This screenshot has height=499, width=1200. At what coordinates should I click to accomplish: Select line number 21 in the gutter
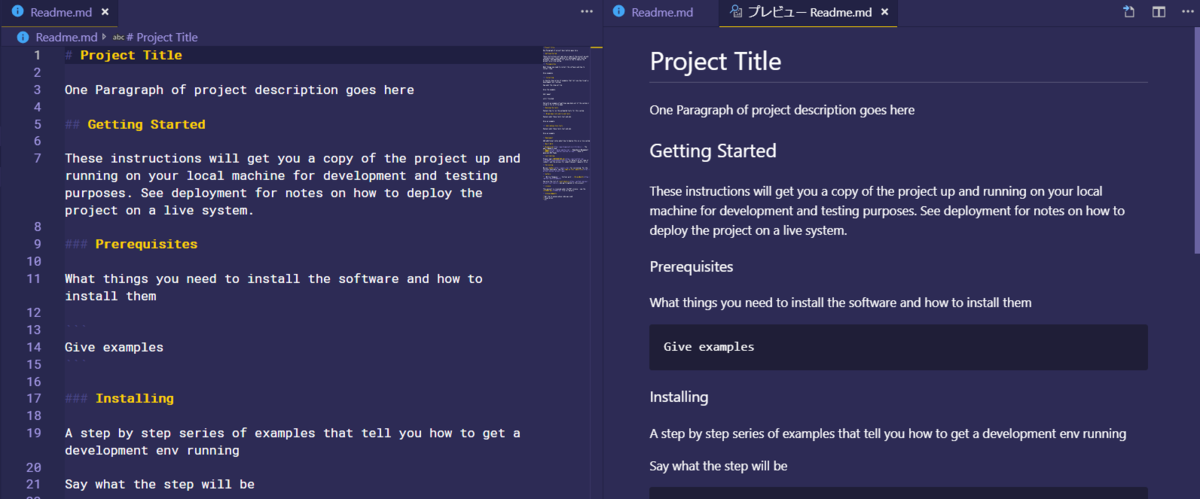pos(34,484)
